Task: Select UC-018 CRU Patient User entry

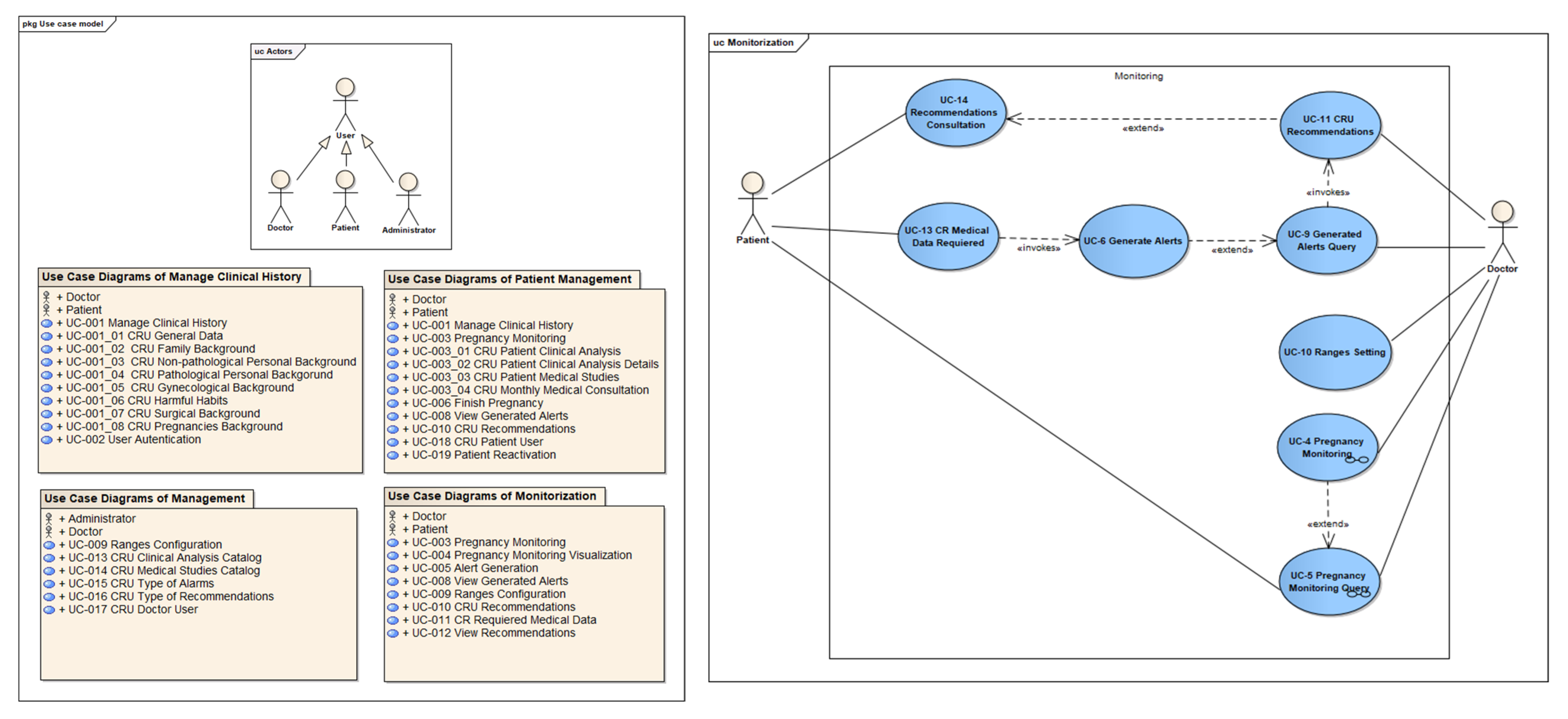Action: (x=465, y=442)
